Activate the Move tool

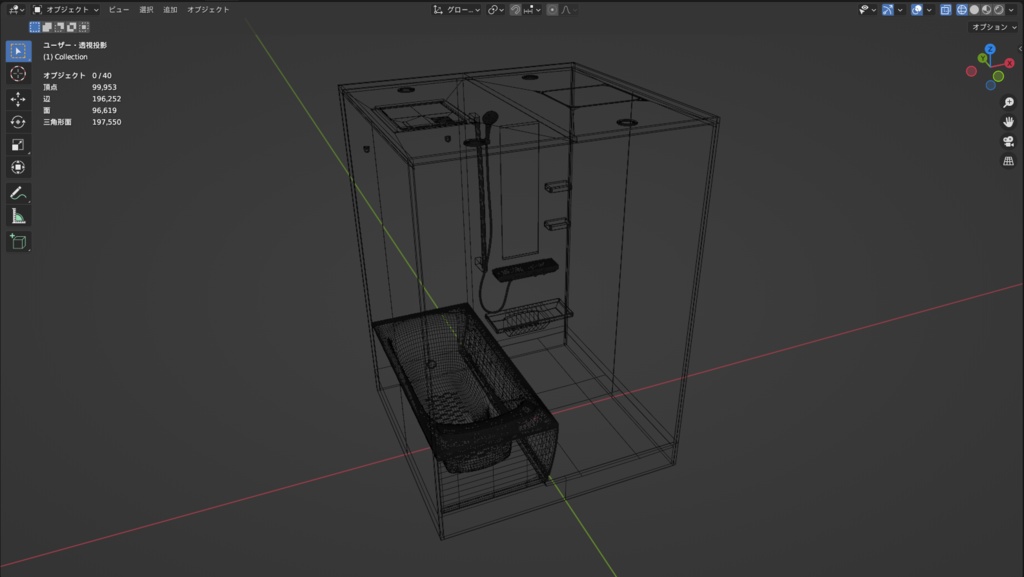(x=18, y=99)
